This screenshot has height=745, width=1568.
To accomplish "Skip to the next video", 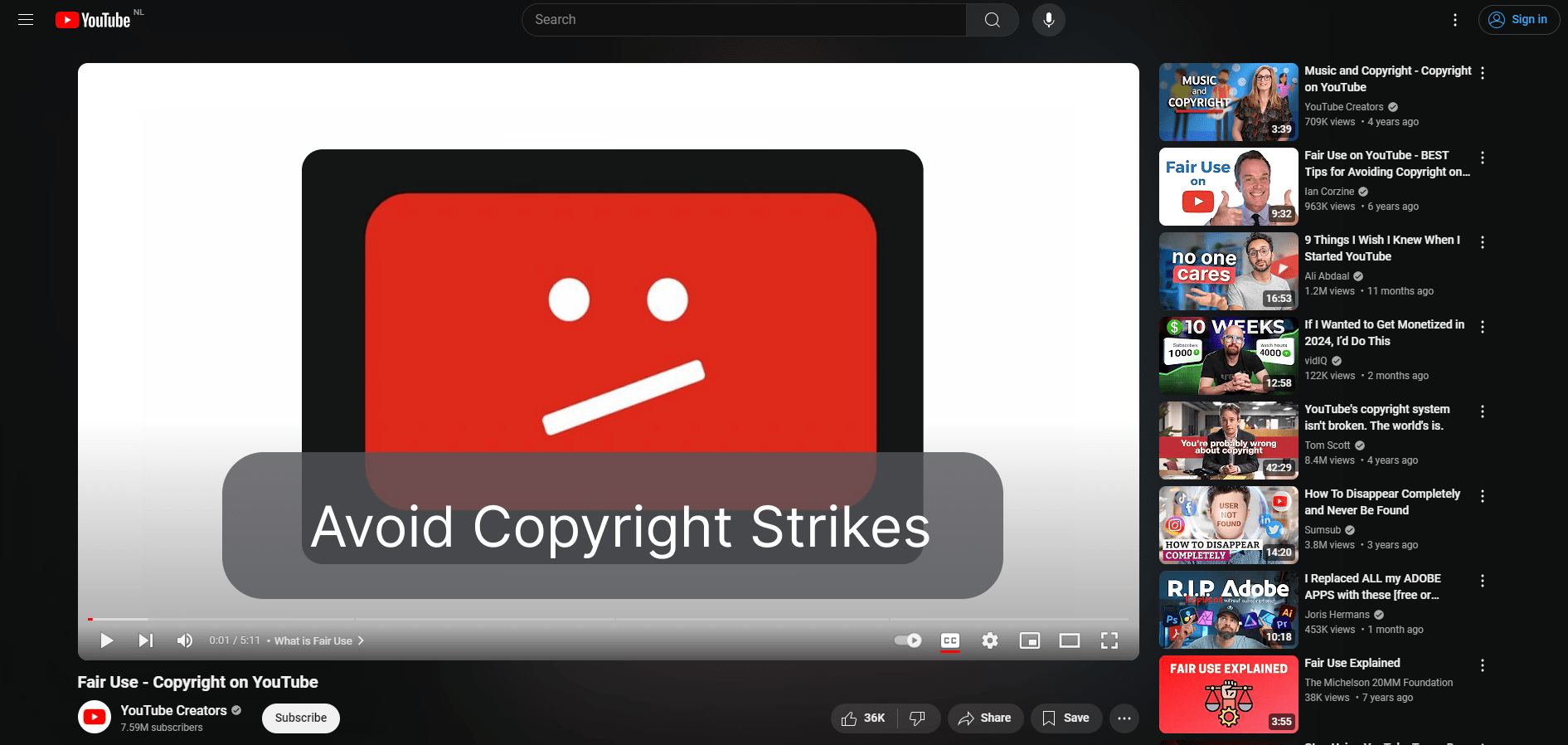I will tap(146, 640).
